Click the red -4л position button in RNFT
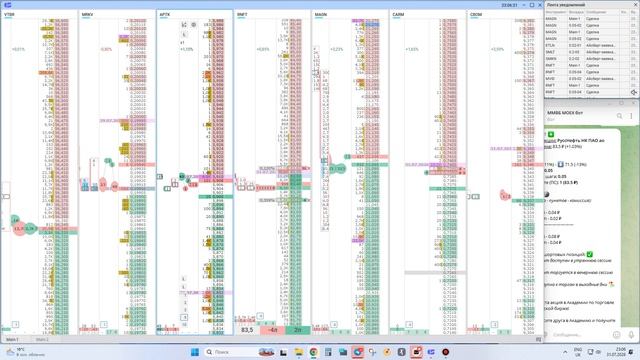 [272, 330]
